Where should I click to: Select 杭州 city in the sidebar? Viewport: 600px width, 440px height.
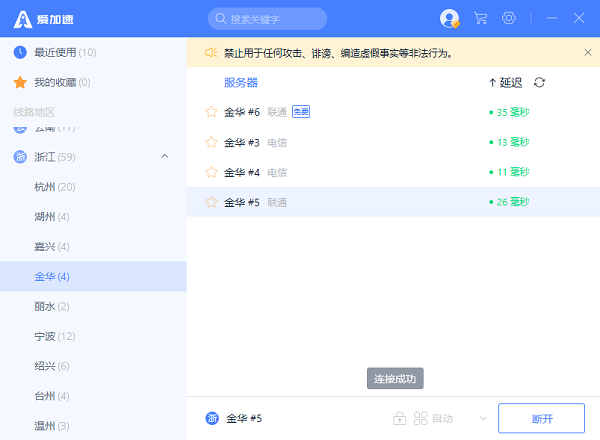(55, 187)
